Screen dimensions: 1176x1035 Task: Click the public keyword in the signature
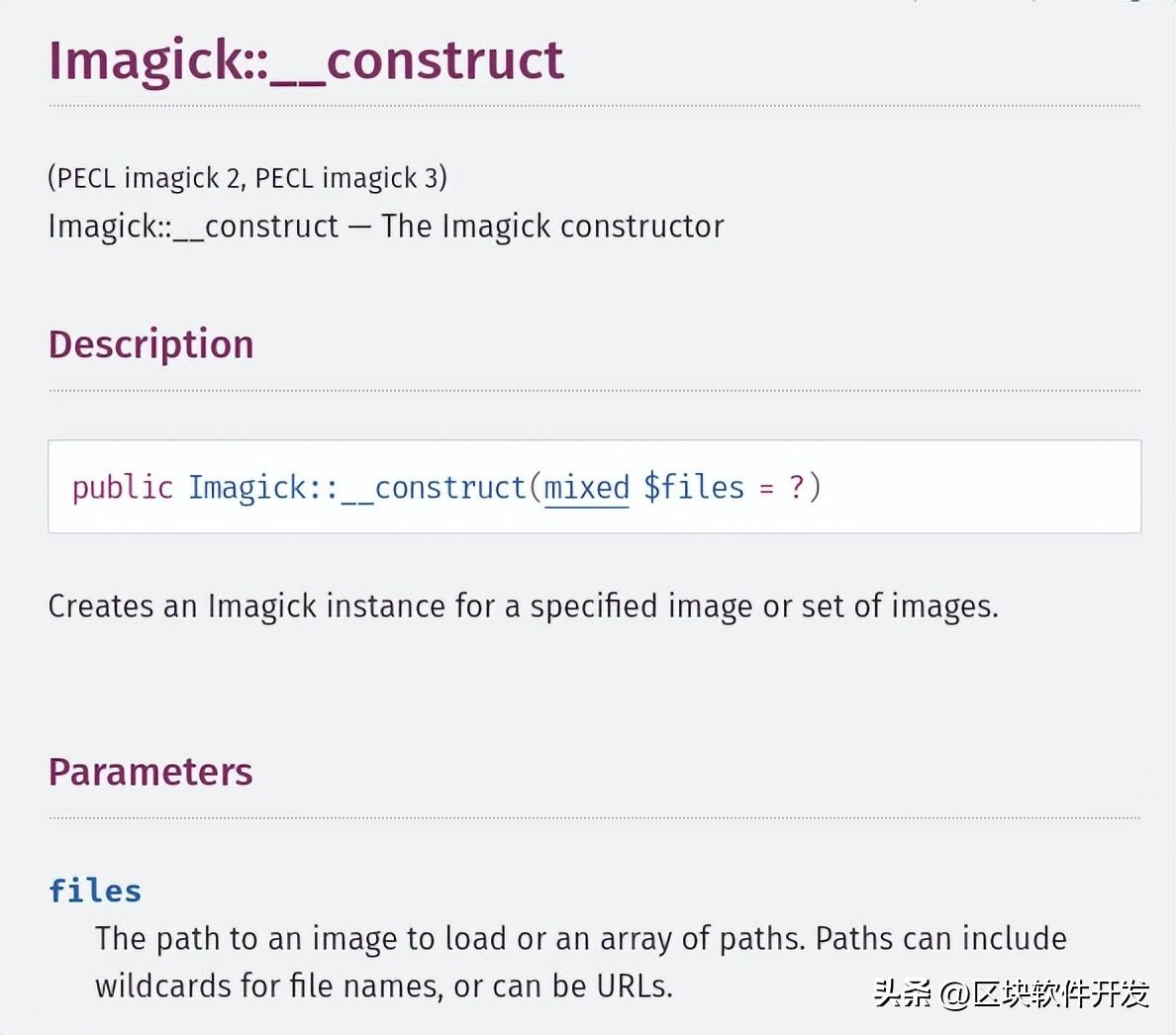click(x=122, y=488)
